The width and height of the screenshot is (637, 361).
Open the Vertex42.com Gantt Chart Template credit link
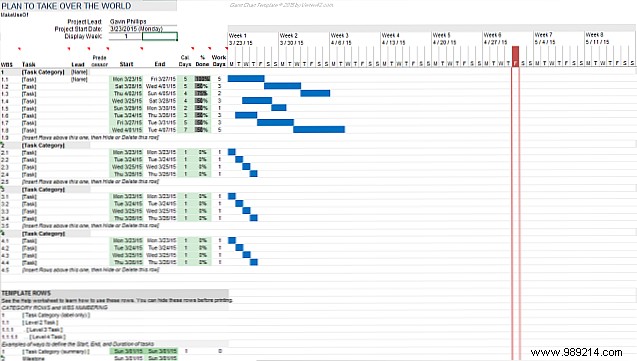click(x=281, y=5)
